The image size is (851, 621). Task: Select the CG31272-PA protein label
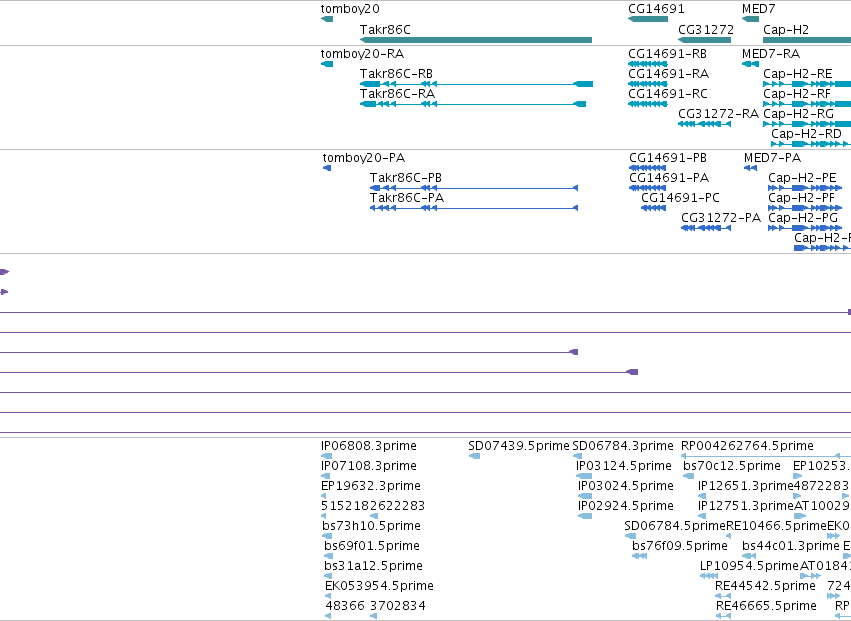(721, 218)
